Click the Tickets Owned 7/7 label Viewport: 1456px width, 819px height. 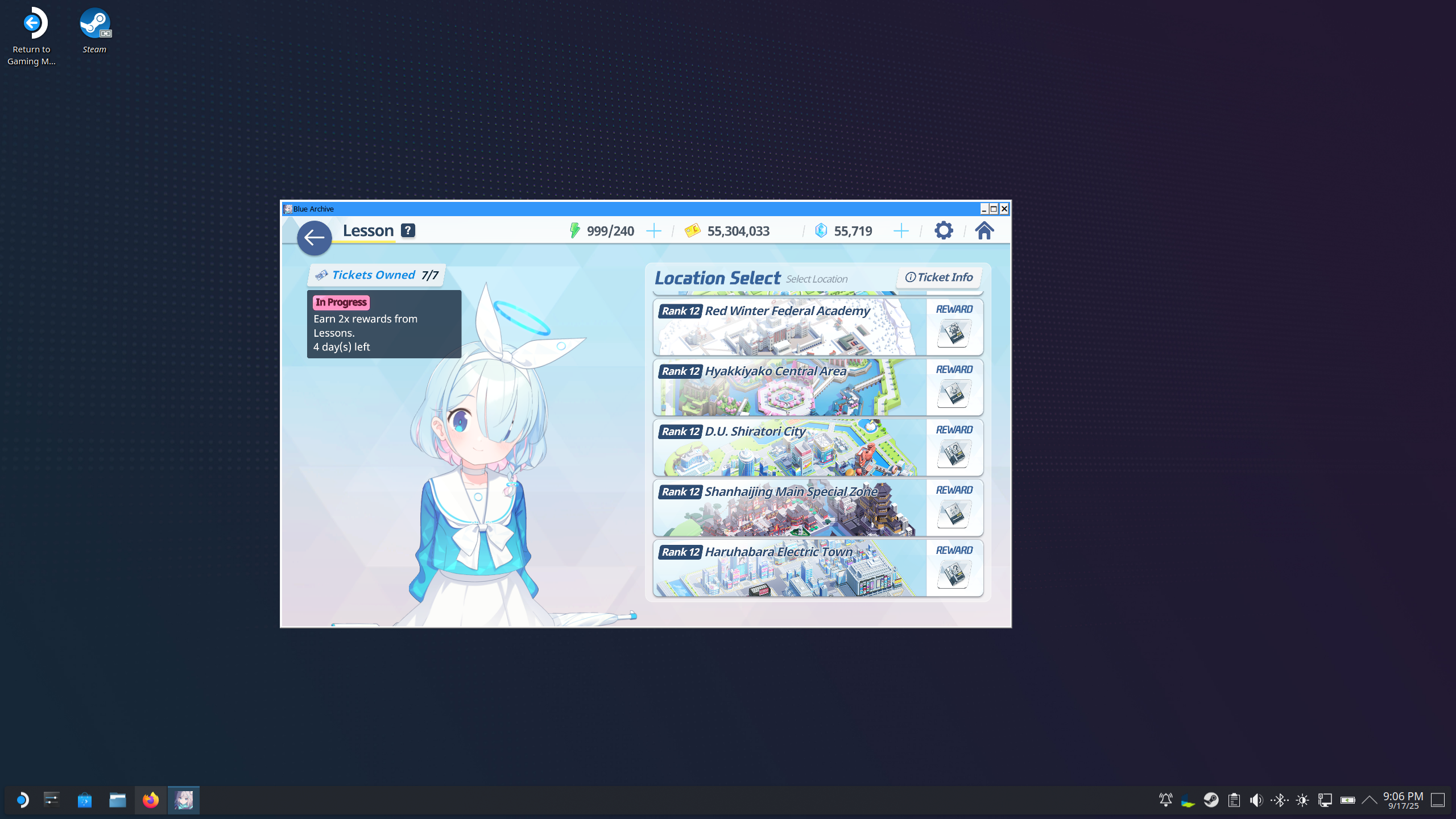377,275
